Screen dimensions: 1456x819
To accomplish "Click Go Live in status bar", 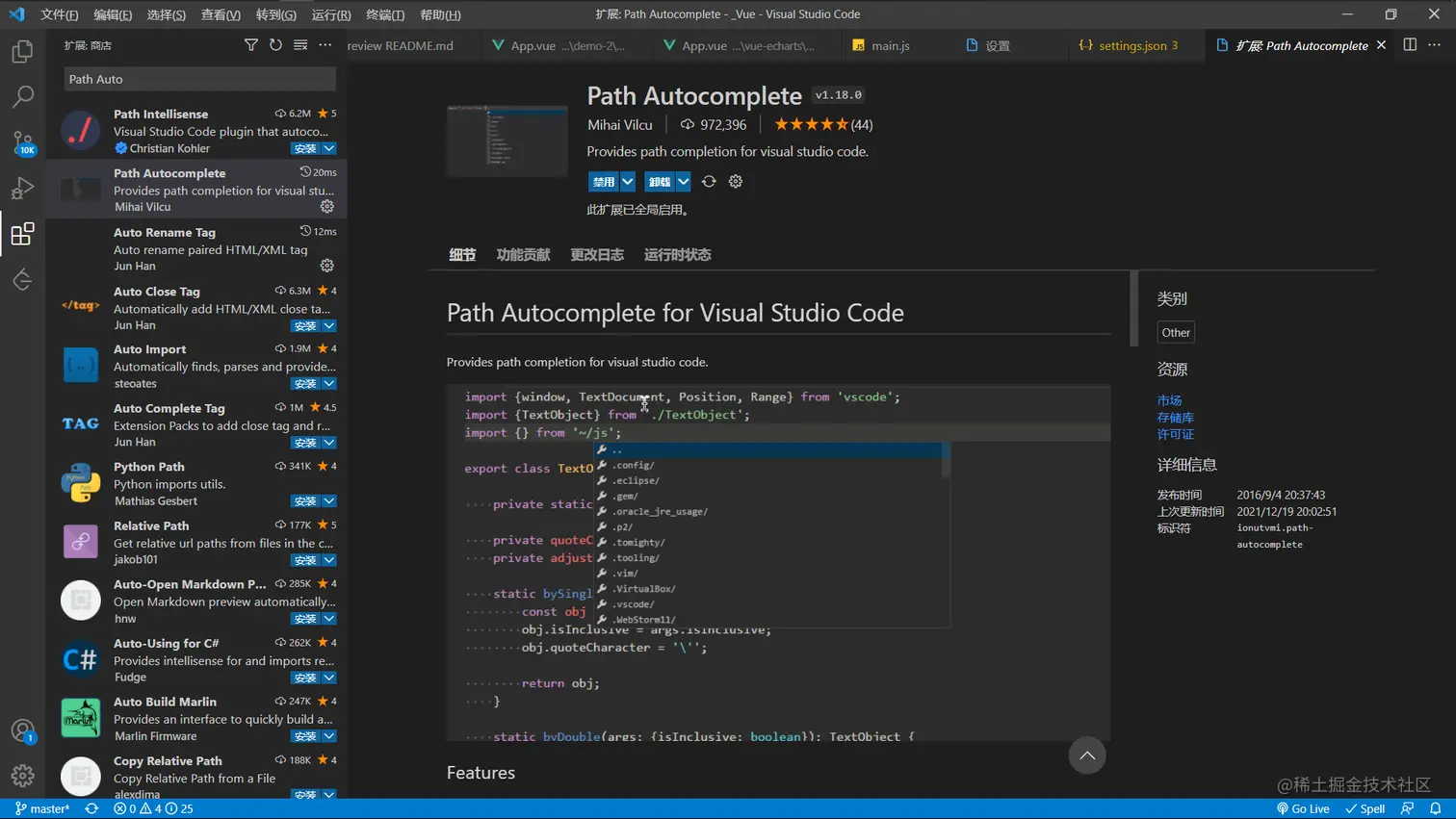I will [1303, 808].
